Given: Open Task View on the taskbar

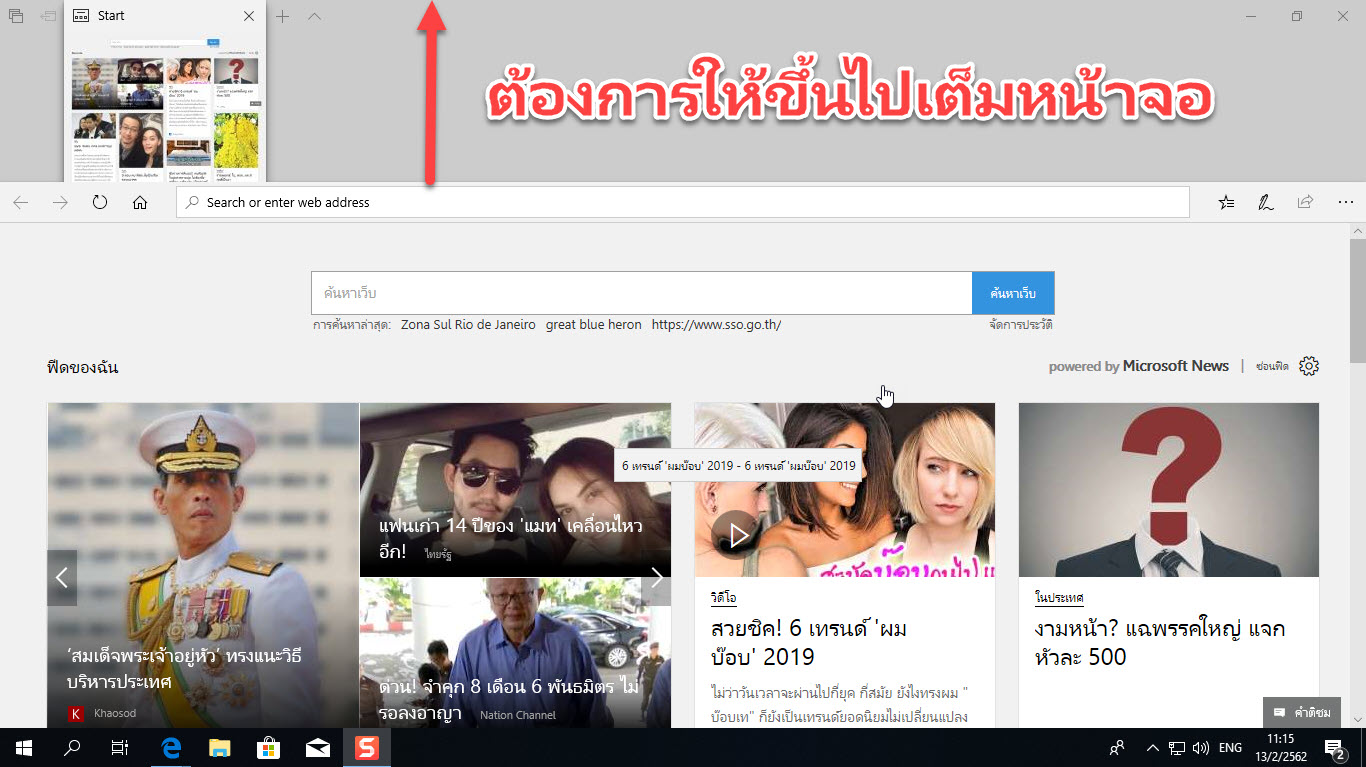Looking at the screenshot, I should coord(120,747).
